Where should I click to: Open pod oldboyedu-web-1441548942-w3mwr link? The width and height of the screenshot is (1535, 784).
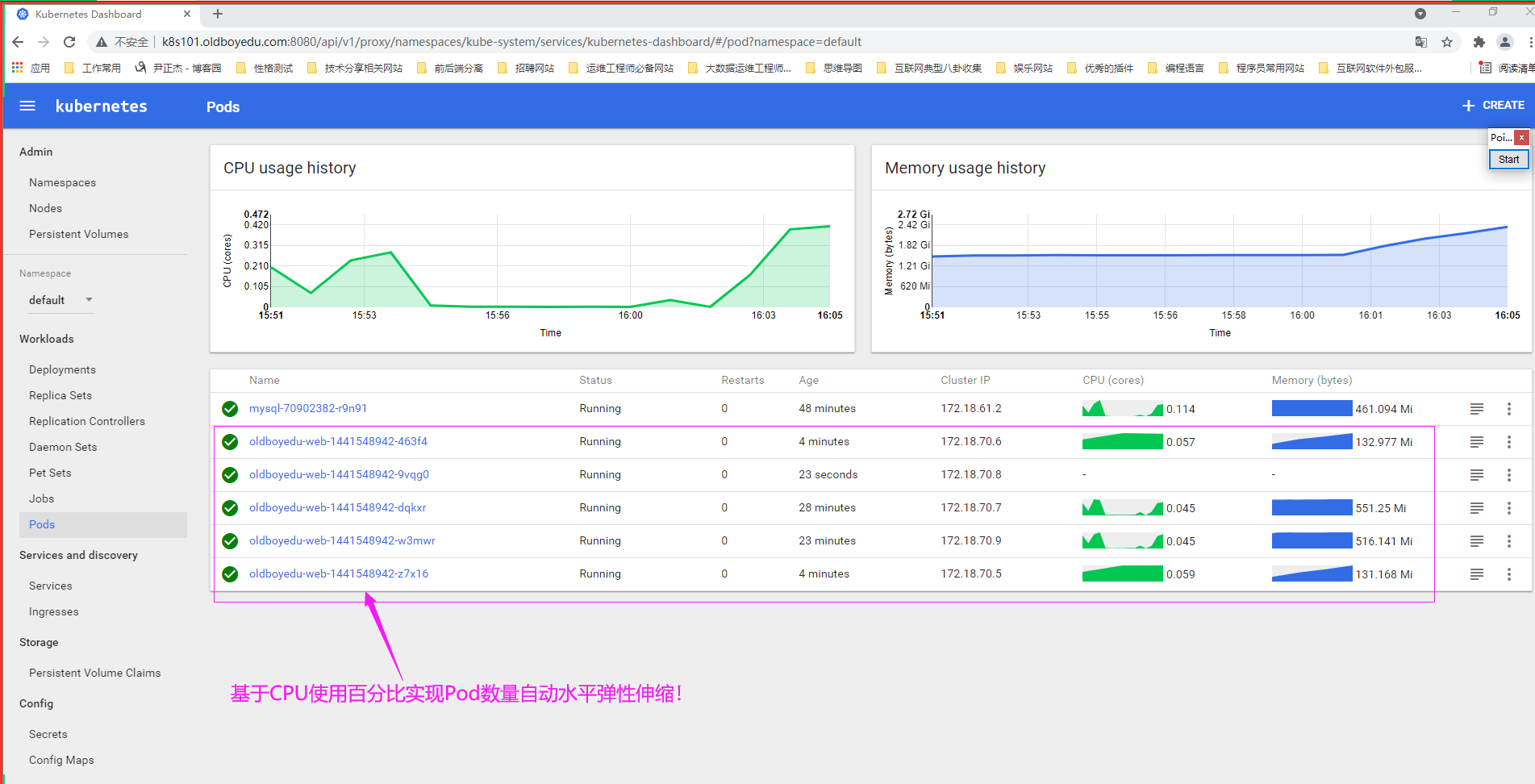342,541
